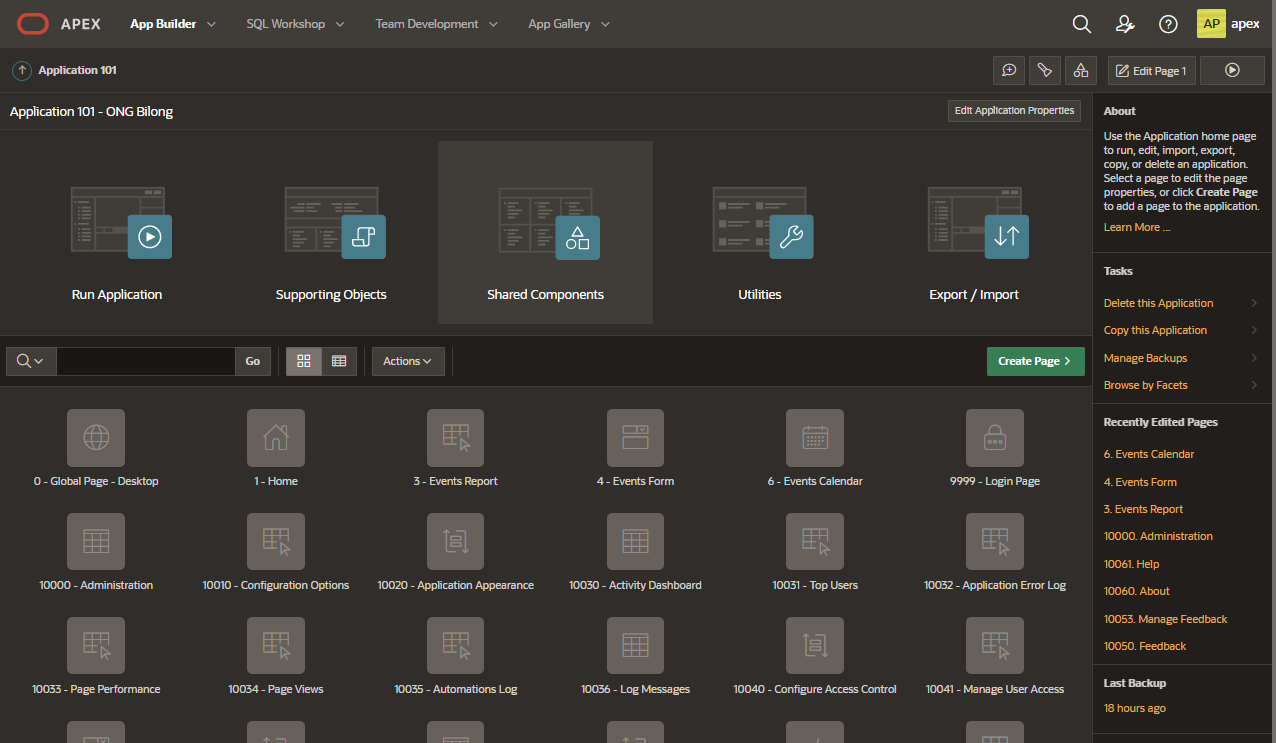Open the Shared Components tile
This screenshot has width=1276, height=743.
546,232
